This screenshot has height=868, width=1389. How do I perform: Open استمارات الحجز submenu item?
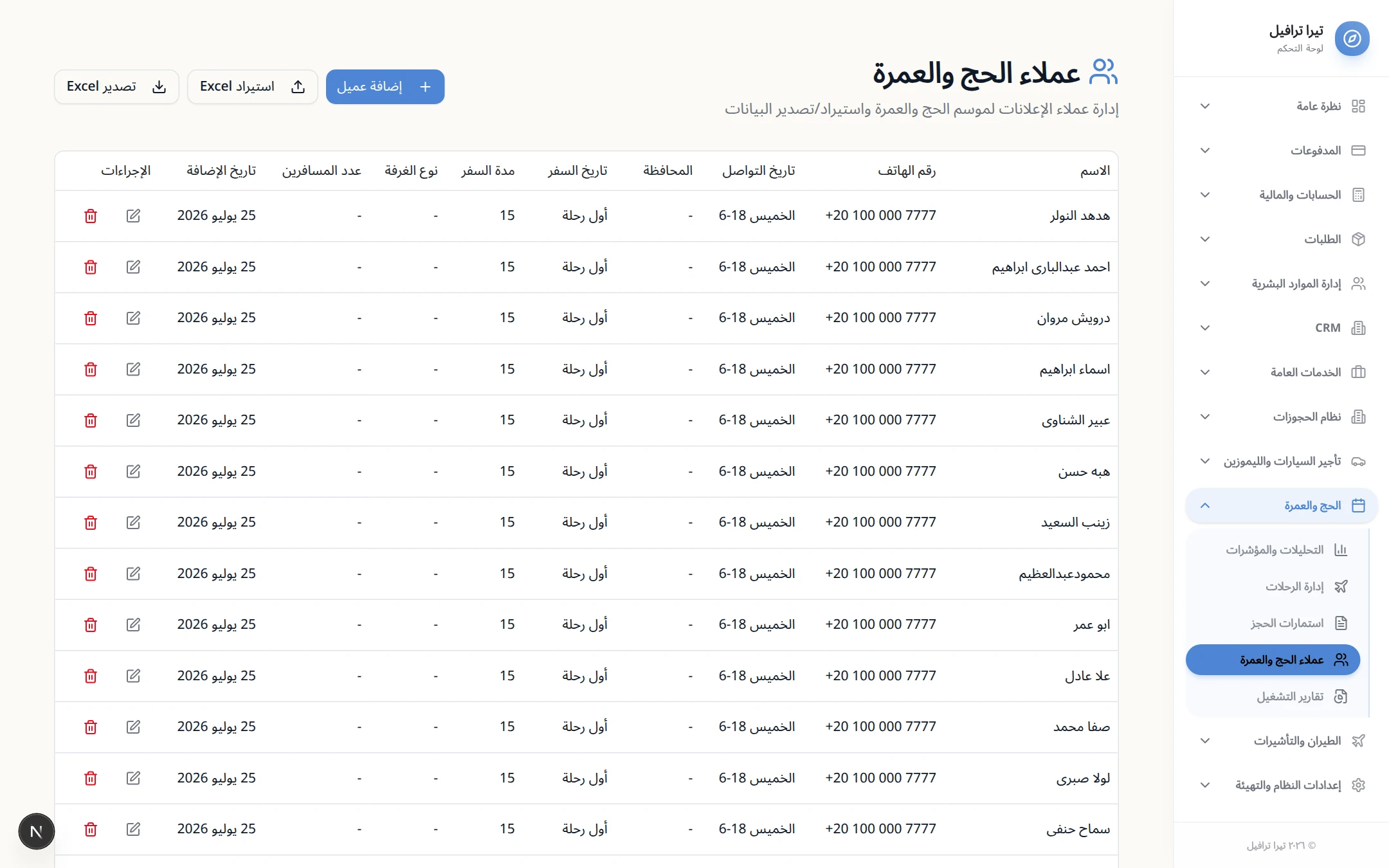click(x=1273, y=623)
